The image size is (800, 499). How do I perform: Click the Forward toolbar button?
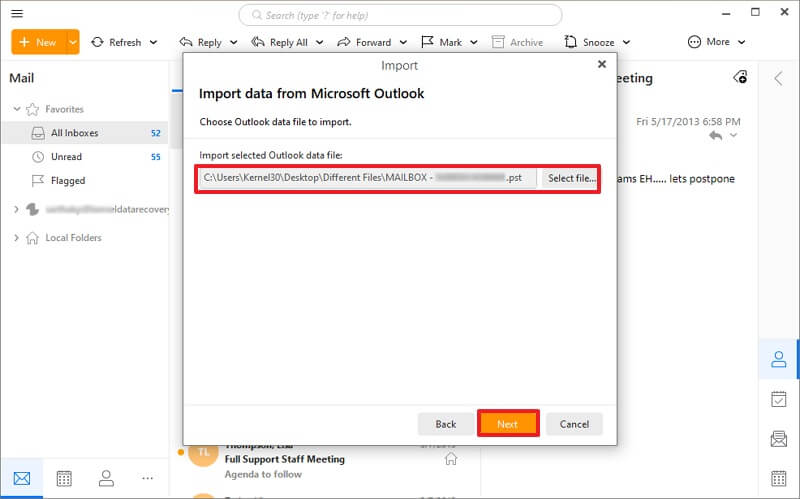[364, 42]
